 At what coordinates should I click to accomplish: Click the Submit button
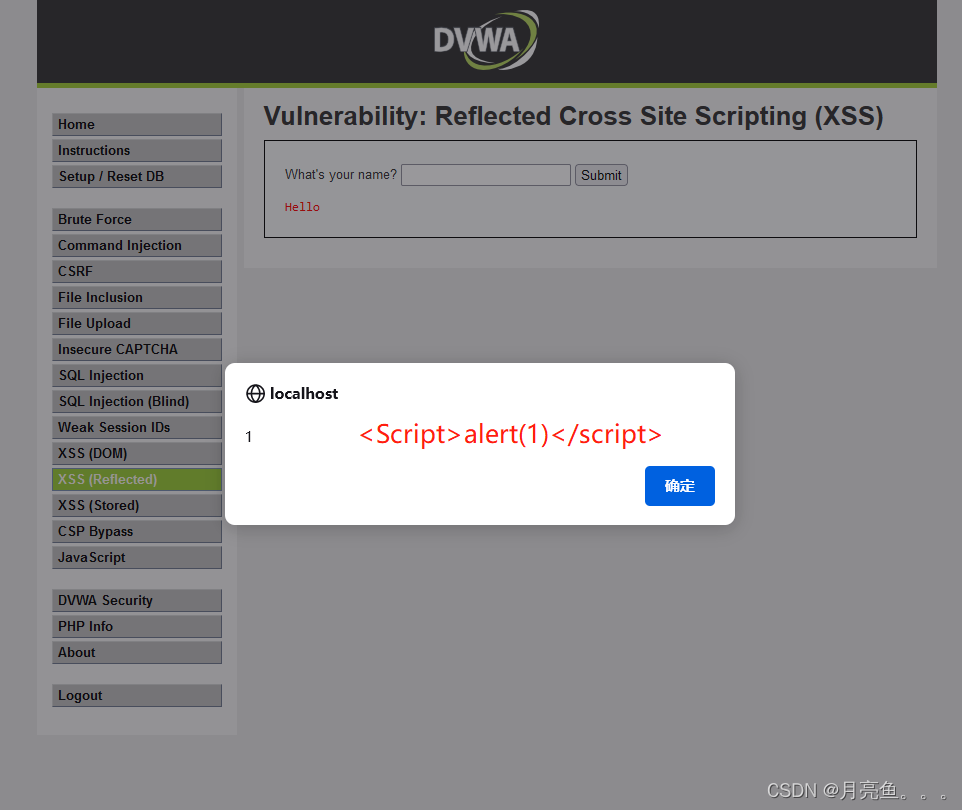coord(601,175)
